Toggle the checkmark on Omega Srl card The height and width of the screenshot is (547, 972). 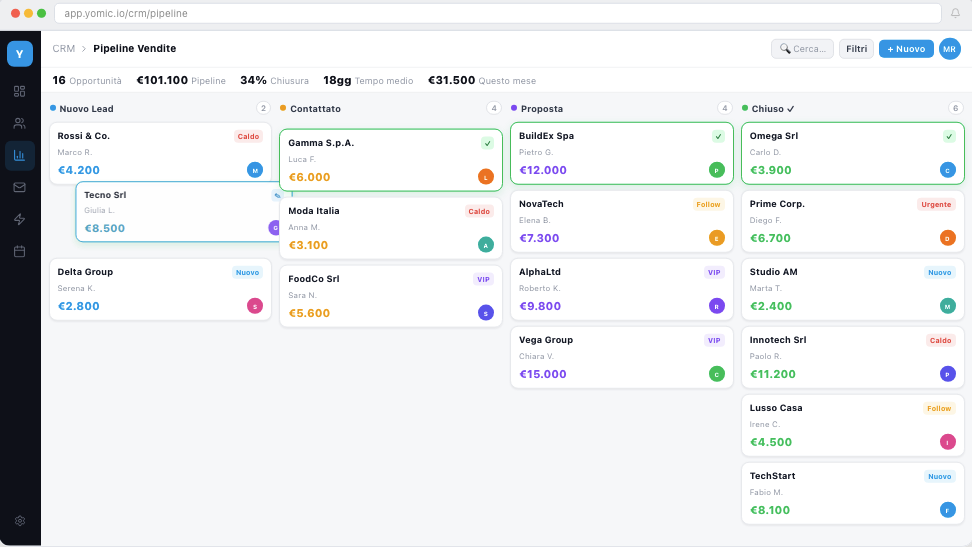[949, 136]
